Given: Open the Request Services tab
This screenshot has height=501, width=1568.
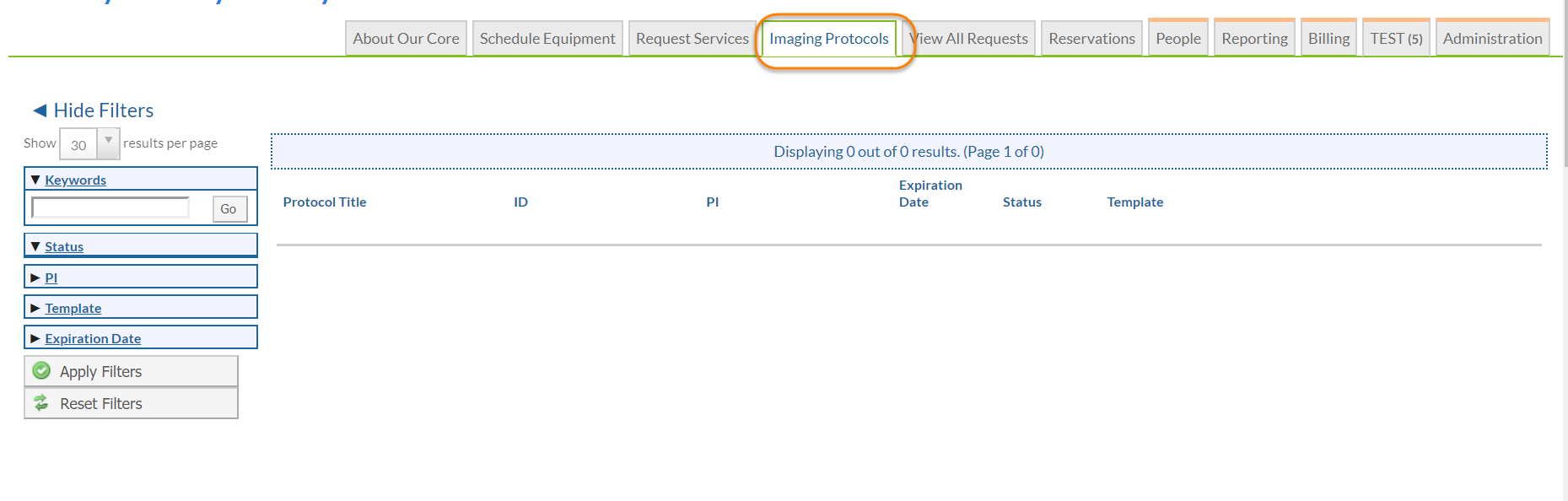Looking at the screenshot, I should point(692,39).
